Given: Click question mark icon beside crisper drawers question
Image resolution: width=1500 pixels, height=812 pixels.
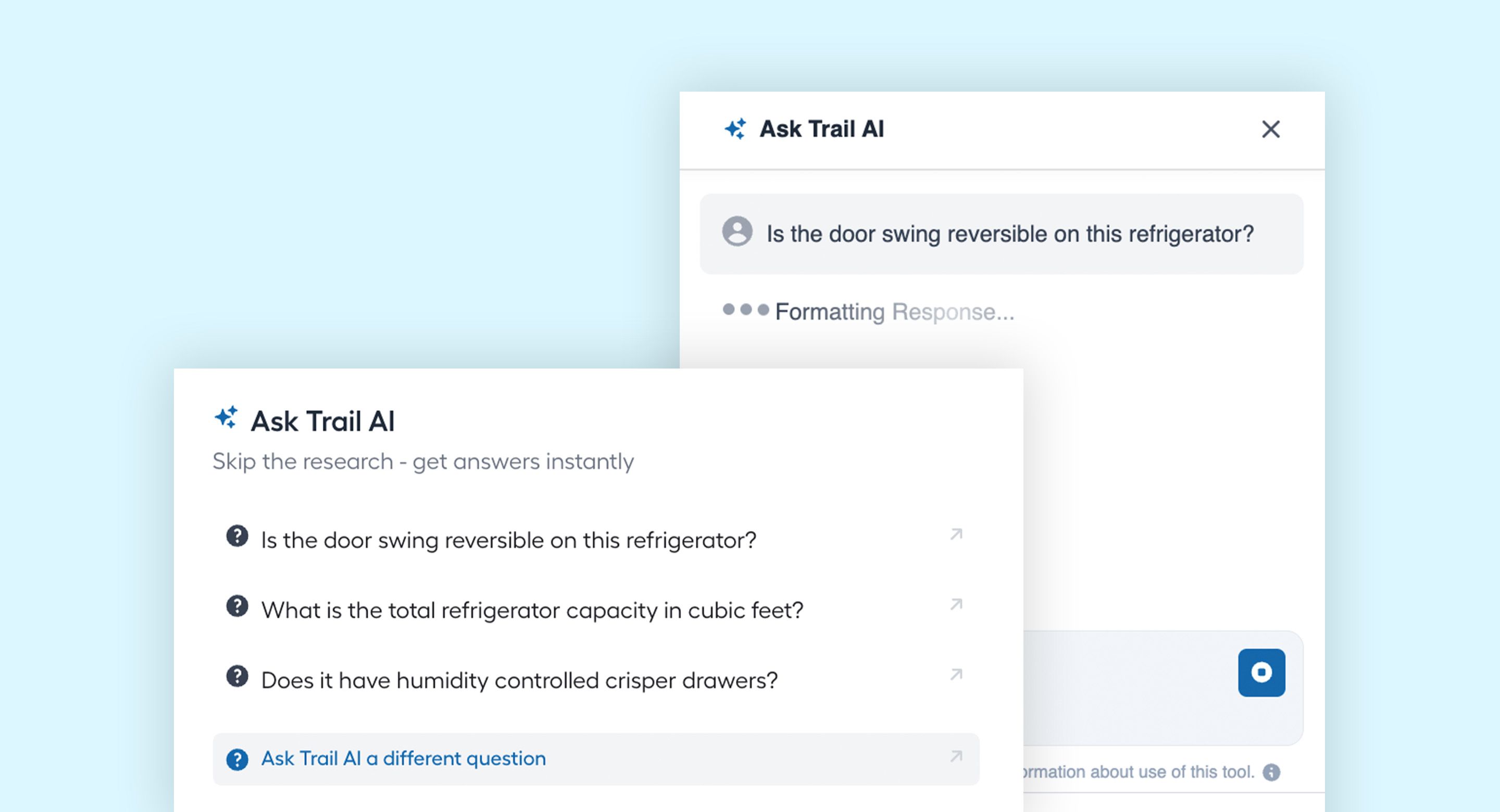Looking at the screenshot, I should (x=237, y=676).
